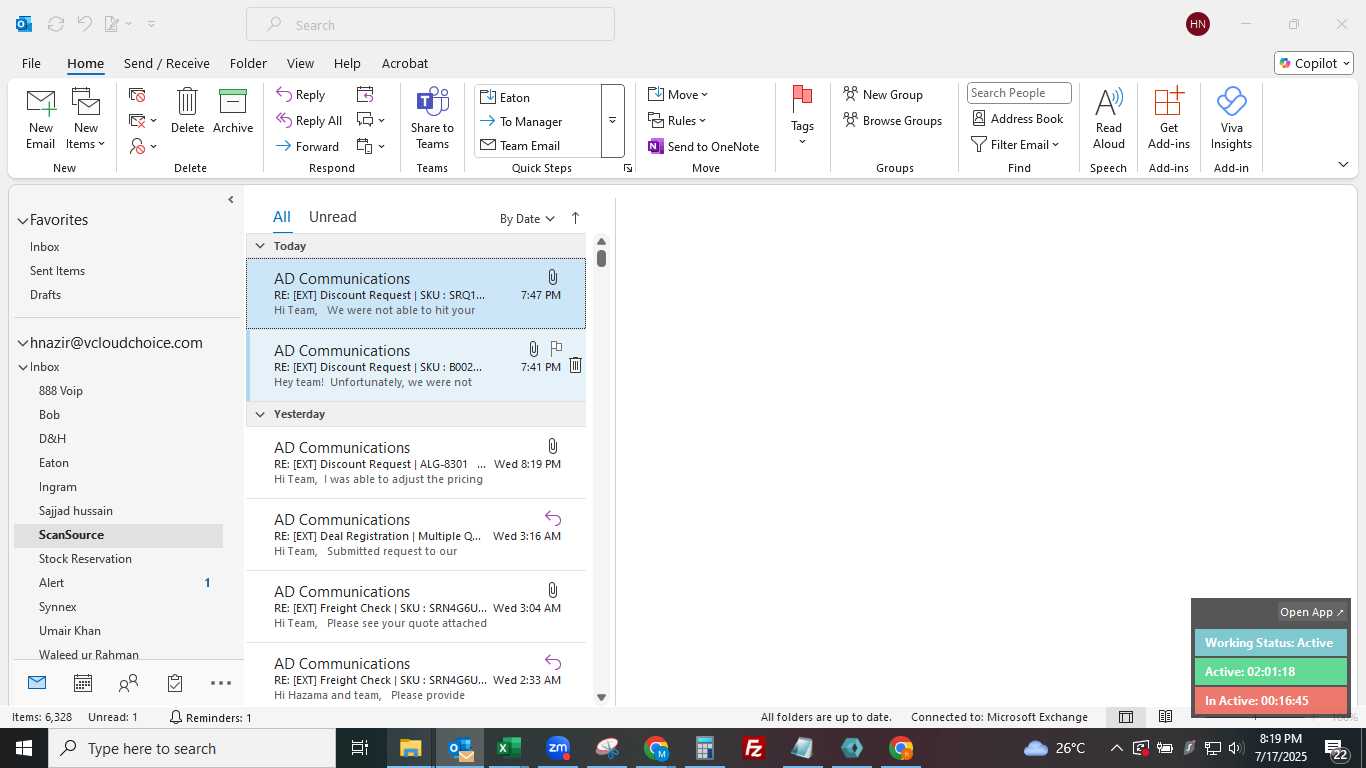The width and height of the screenshot is (1366, 768).
Task: Open the Junk options dropdown
Action: [x=143, y=146]
